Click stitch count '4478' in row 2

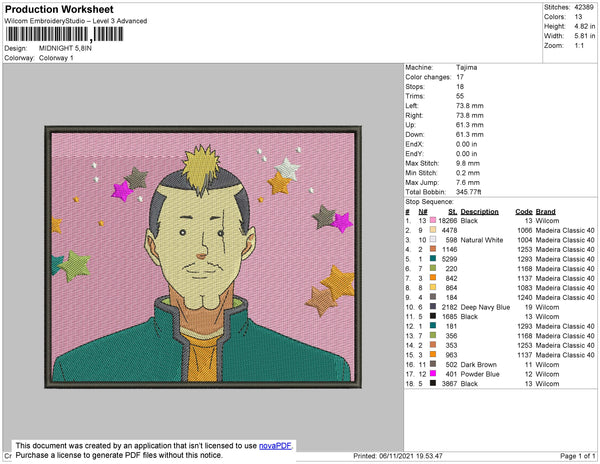pos(450,230)
